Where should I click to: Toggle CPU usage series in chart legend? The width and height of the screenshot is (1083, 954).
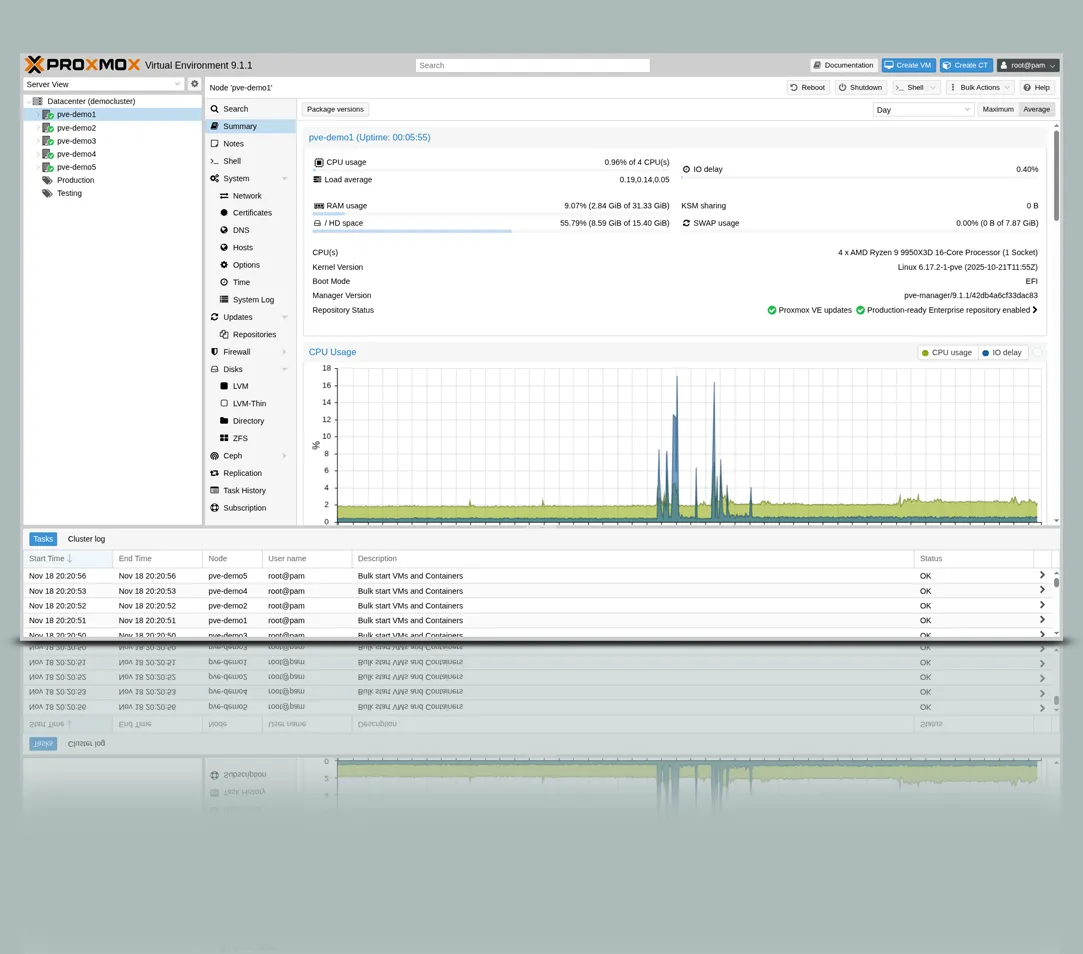coord(946,352)
